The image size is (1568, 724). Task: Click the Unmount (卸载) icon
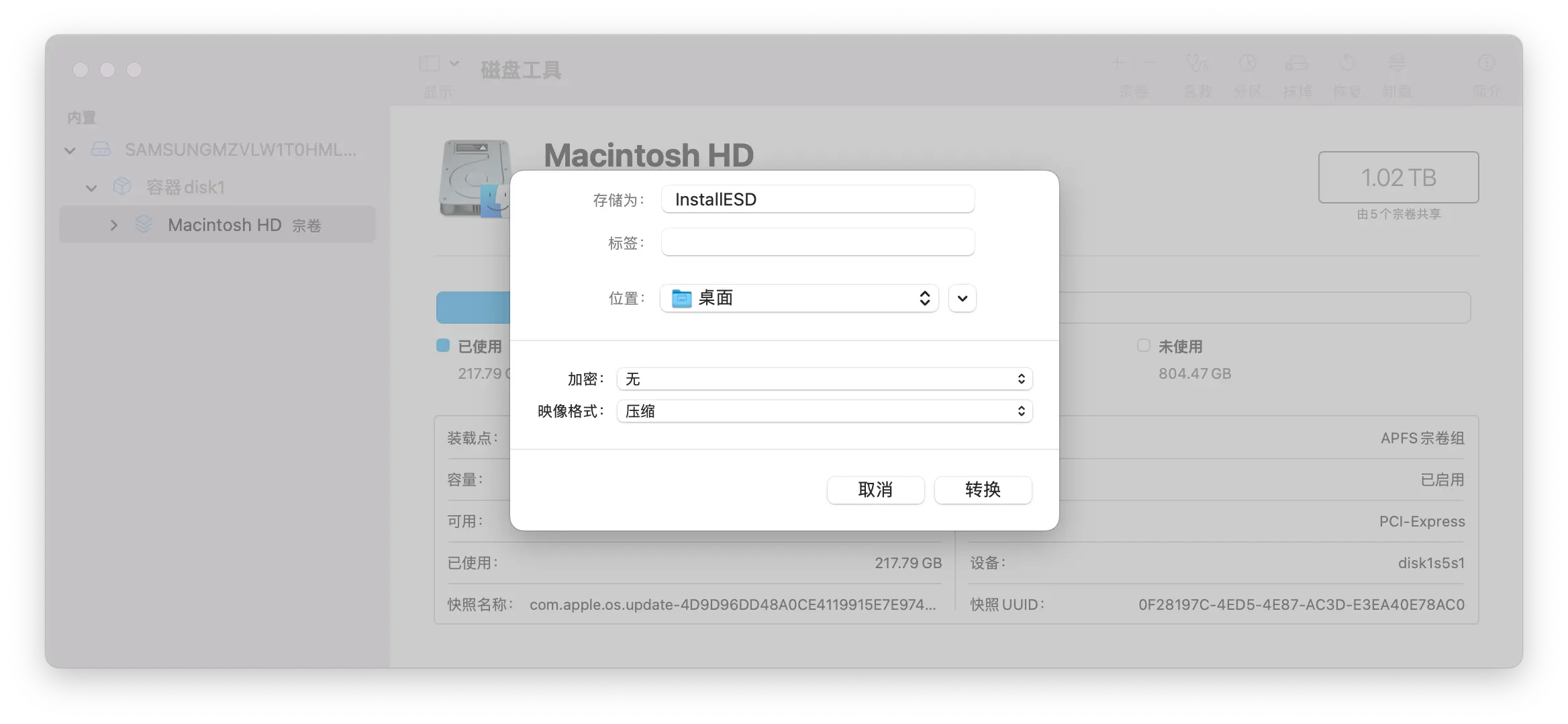point(1396,64)
